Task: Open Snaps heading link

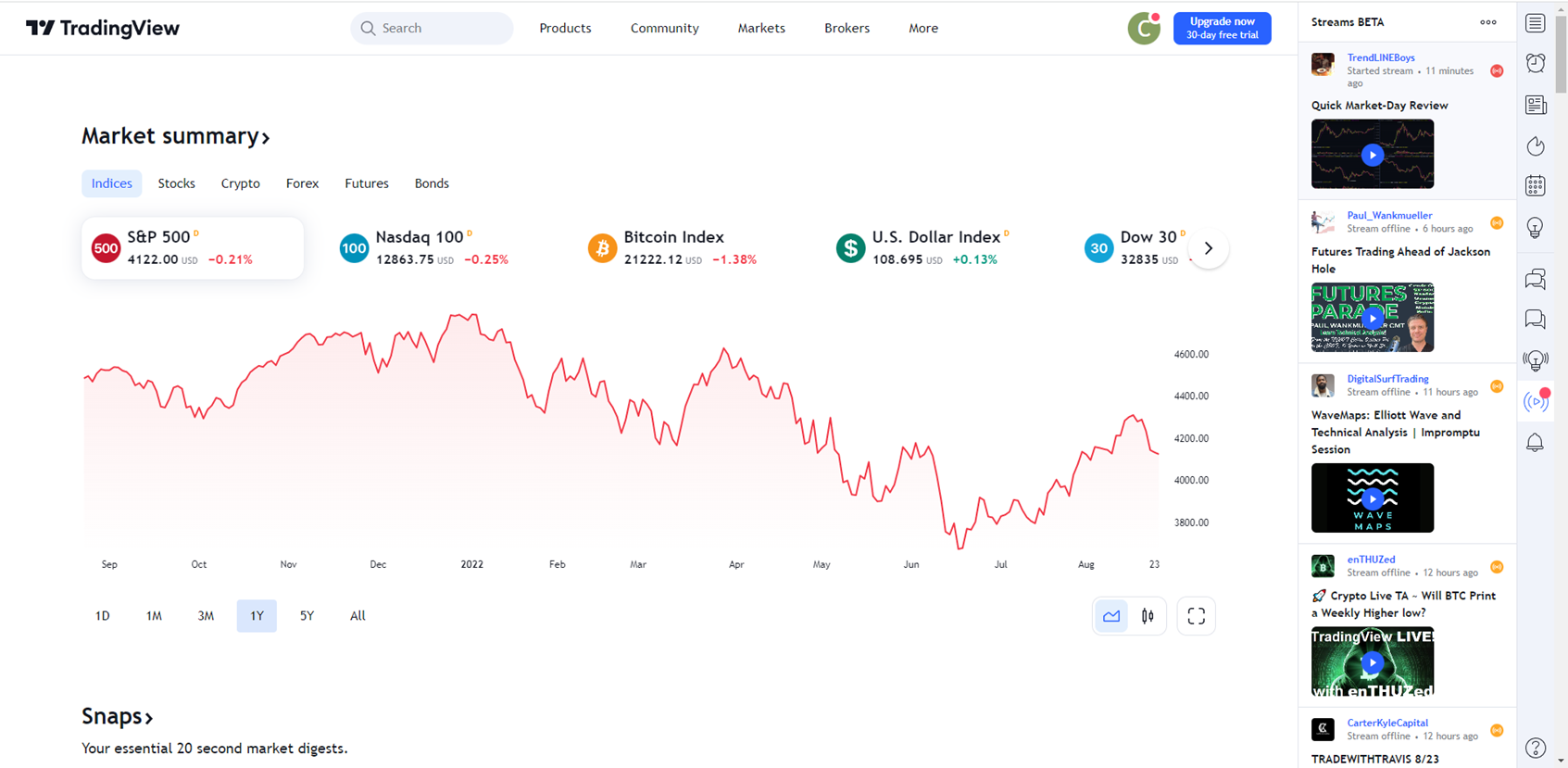Action: tap(118, 716)
